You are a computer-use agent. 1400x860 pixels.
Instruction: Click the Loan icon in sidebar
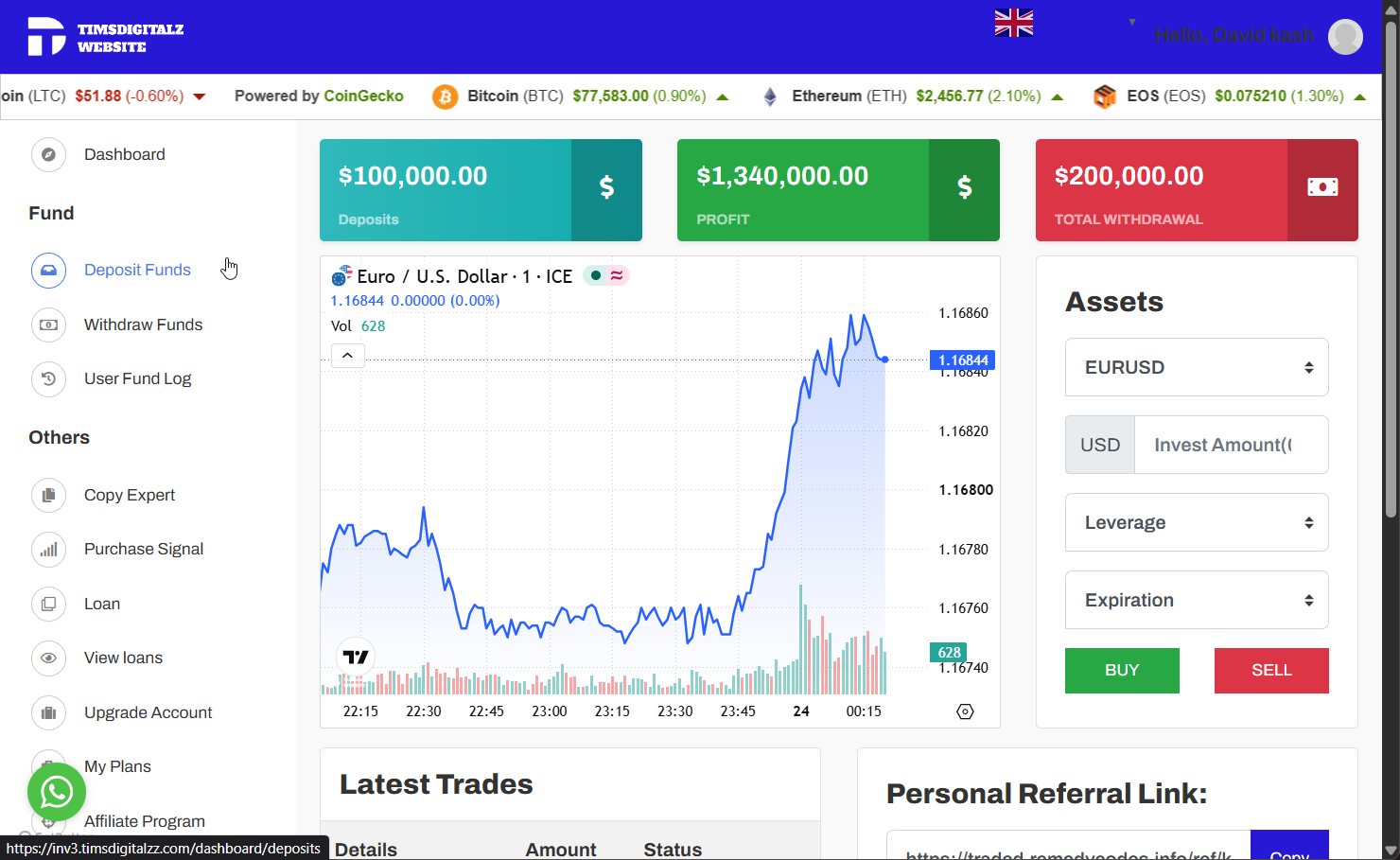pos(48,604)
